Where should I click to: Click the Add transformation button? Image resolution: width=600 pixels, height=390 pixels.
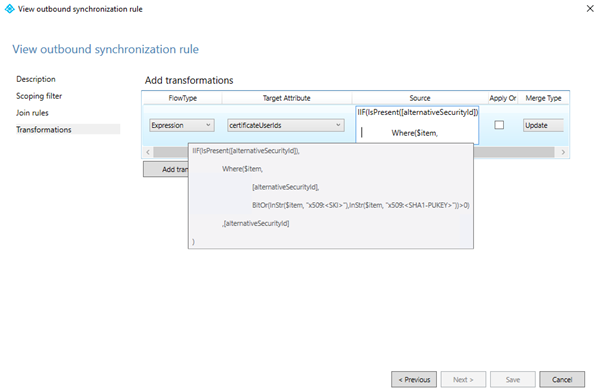166,169
